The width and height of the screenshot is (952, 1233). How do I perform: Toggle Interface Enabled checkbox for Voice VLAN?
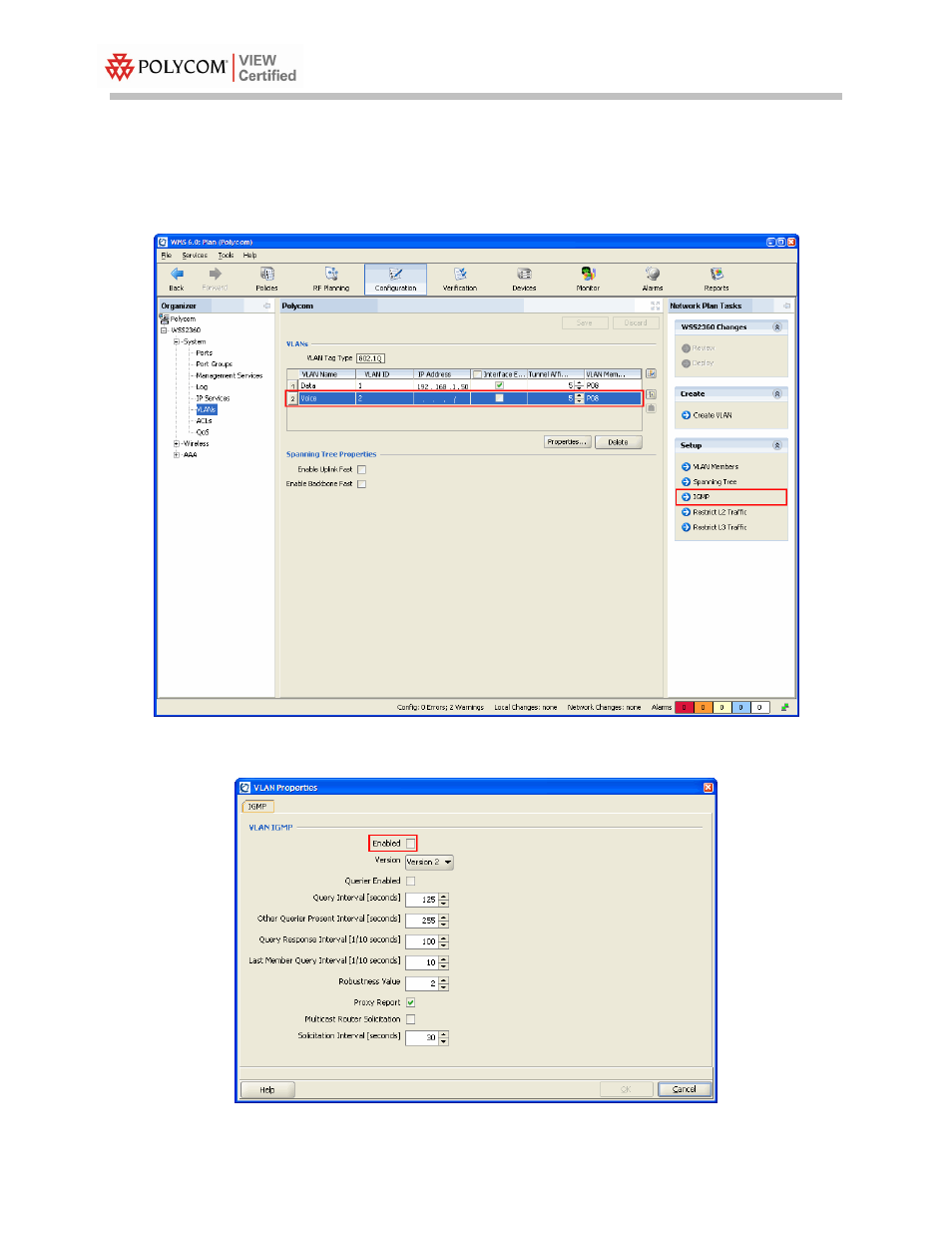pos(499,398)
